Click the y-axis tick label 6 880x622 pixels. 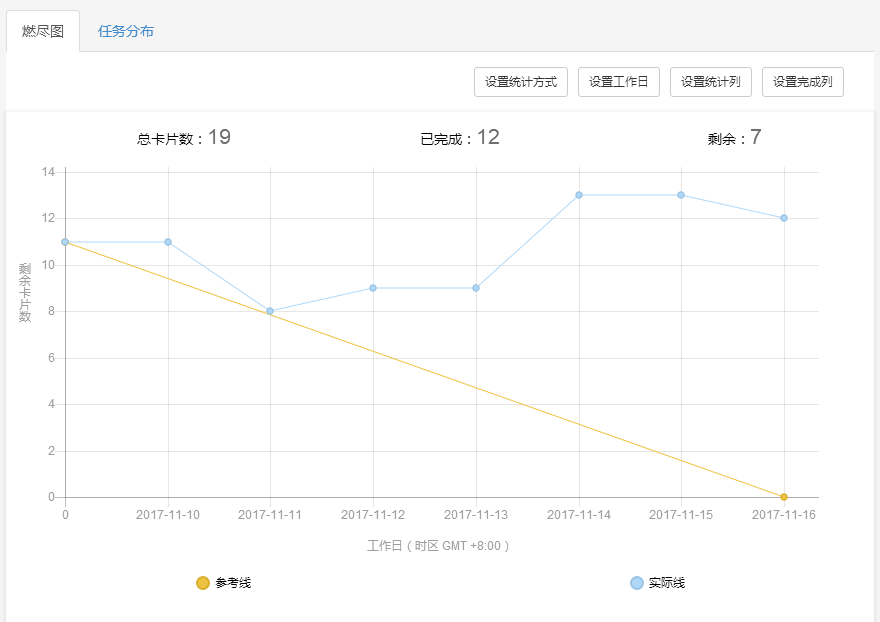click(x=52, y=358)
